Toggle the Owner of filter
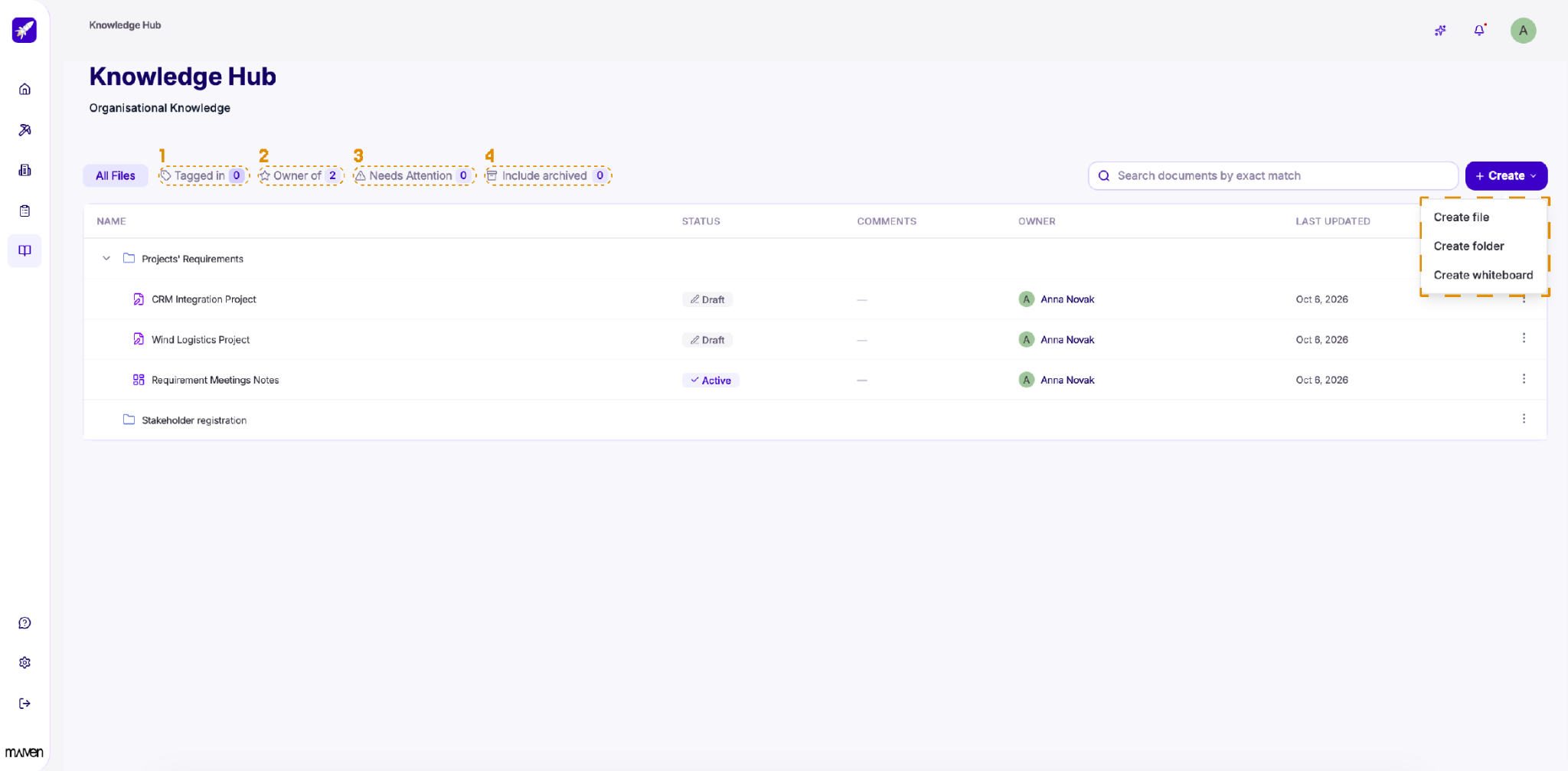Image resolution: width=1568 pixels, height=771 pixels. click(x=301, y=176)
